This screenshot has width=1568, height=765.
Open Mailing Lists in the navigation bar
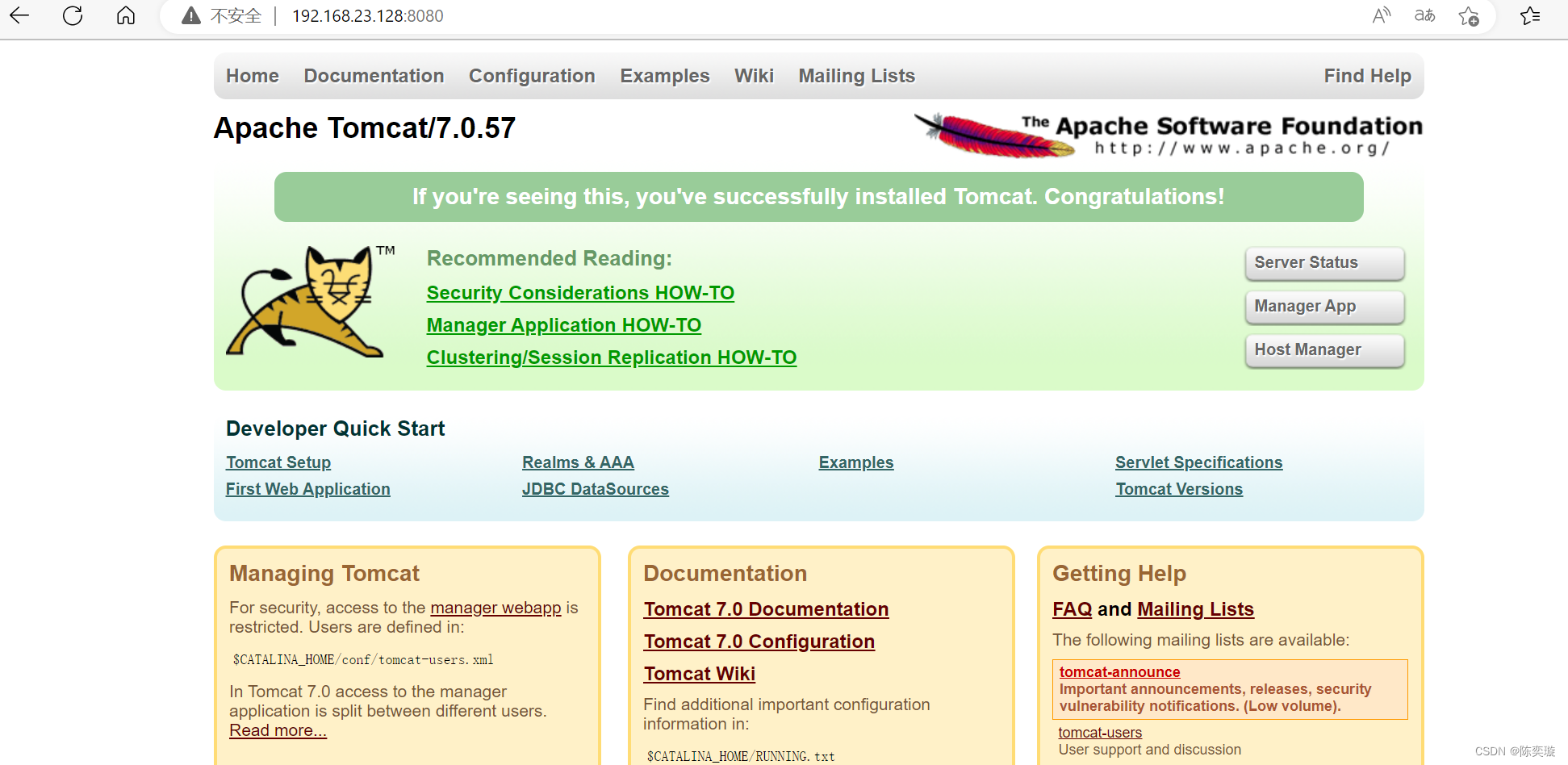coord(857,76)
